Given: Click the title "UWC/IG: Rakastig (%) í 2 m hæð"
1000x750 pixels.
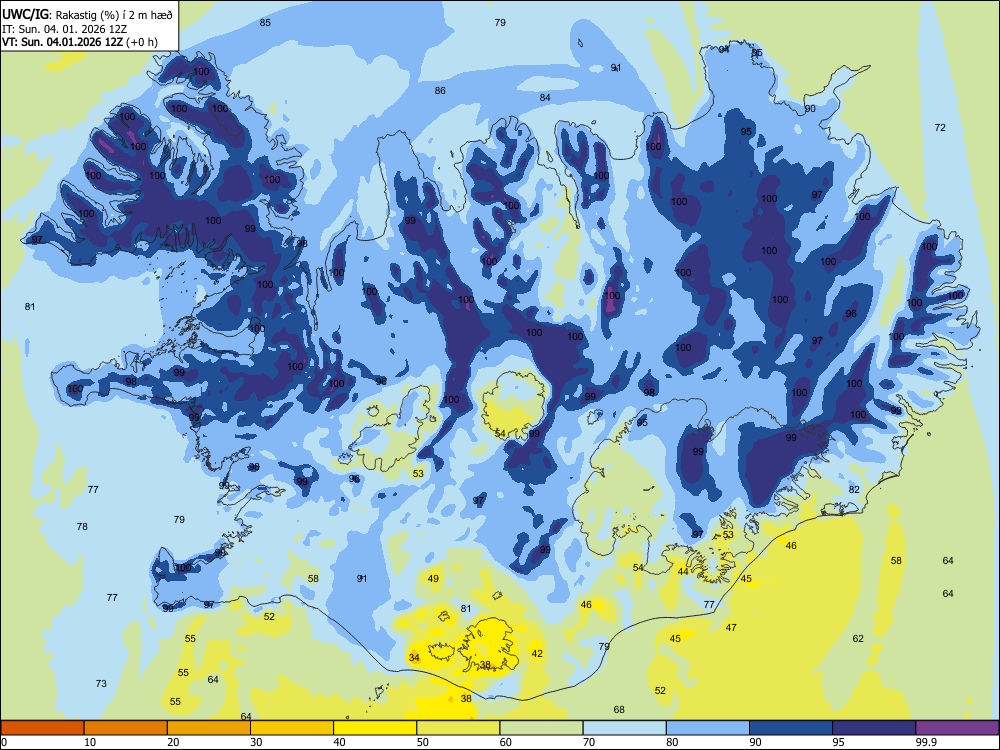Looking at the screenshot, I should (87, 15).
